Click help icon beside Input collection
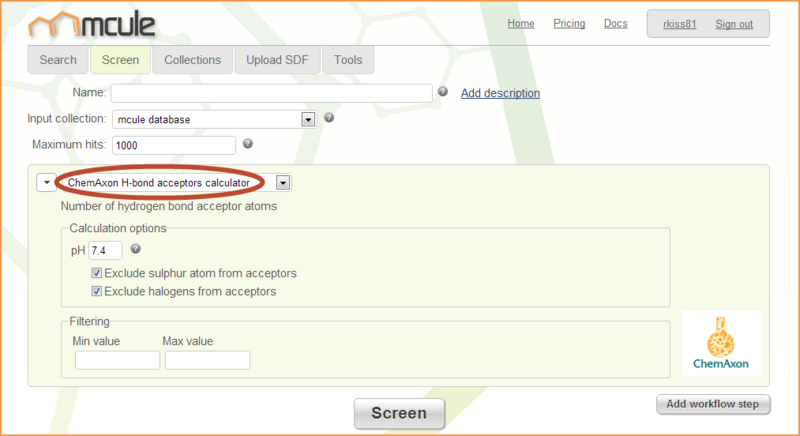Screen dimensions: 800x436 [329, 118]
